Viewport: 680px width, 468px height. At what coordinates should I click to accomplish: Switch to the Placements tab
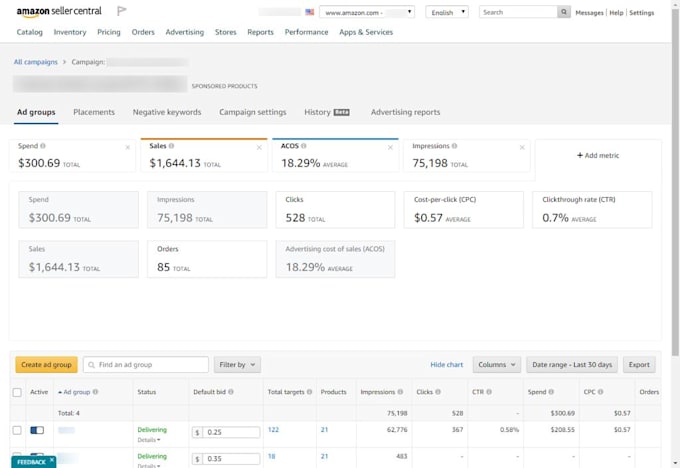coord(94,112)
